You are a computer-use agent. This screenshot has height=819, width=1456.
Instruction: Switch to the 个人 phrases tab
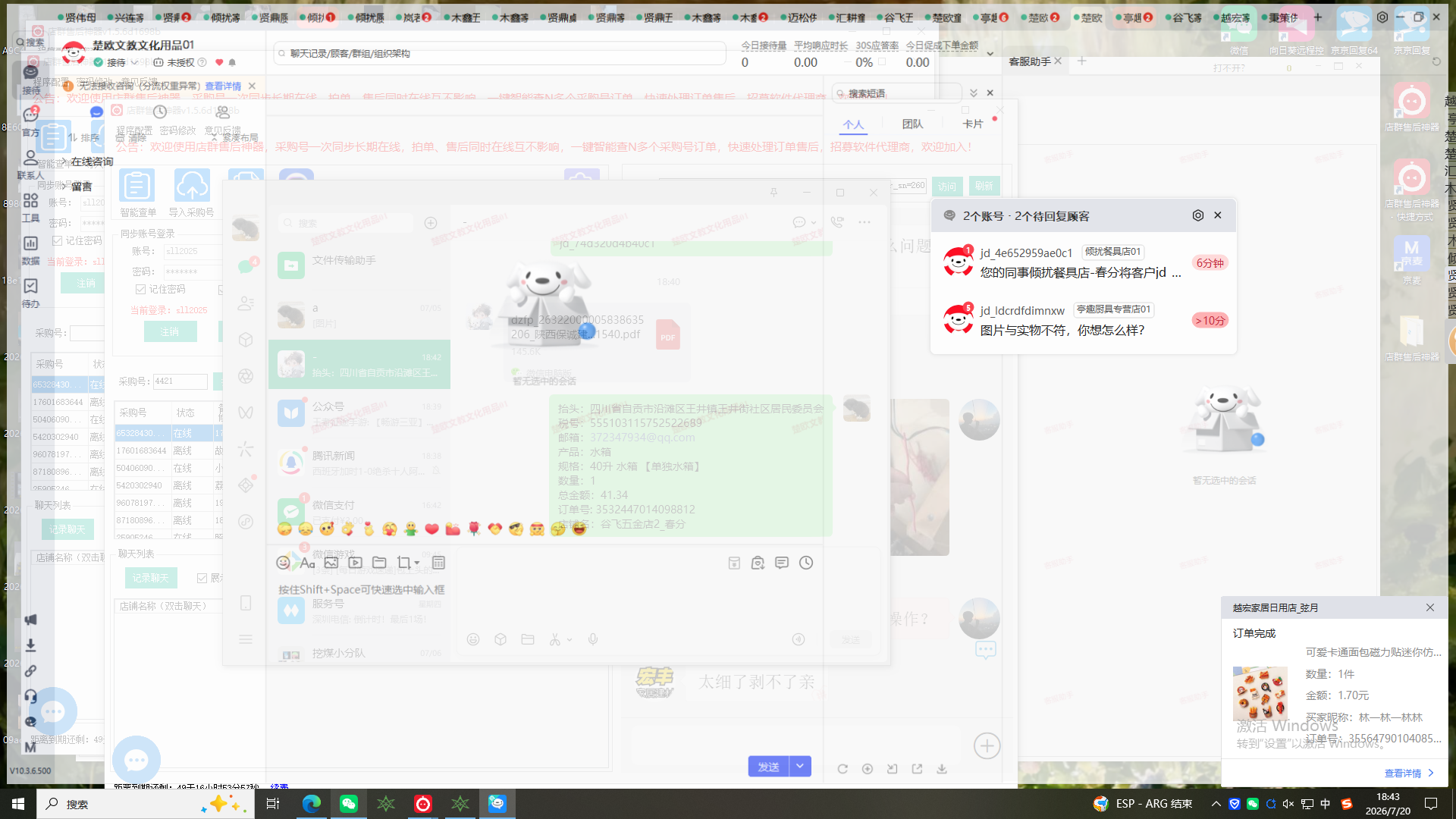854,124
